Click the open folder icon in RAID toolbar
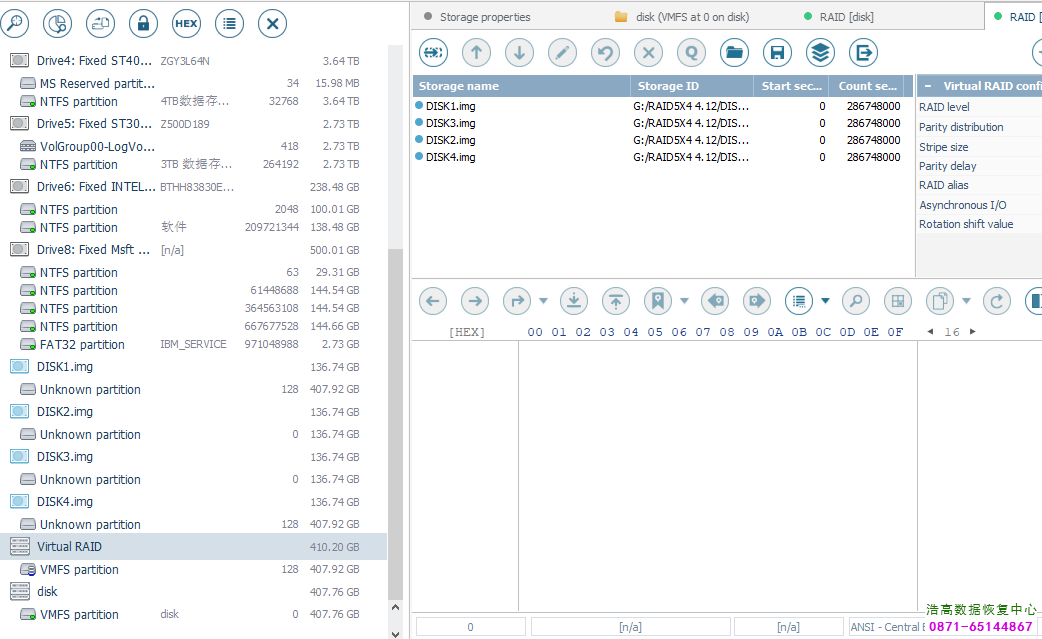The image size is (1042, 639). click(x=734, y=53)
